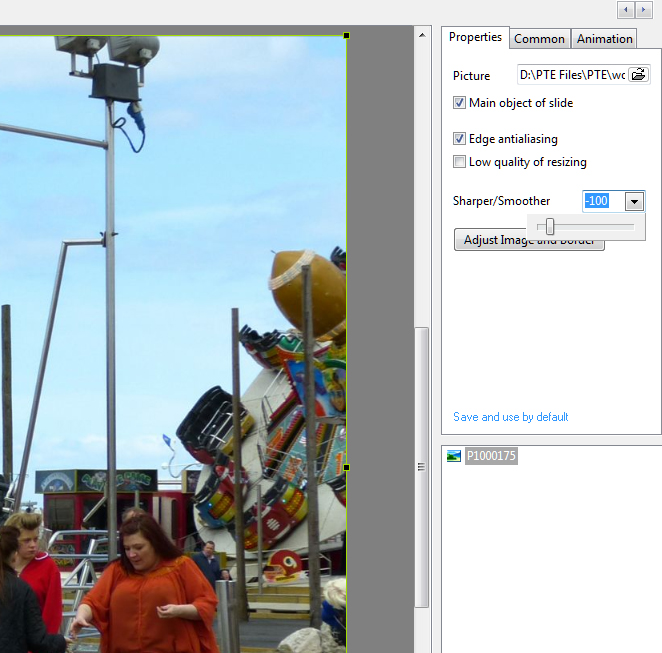662x653 pixels.
Task: Click the Sharper/Smoother slider handle
Action: pyautogui.click(x=550, y=227)
